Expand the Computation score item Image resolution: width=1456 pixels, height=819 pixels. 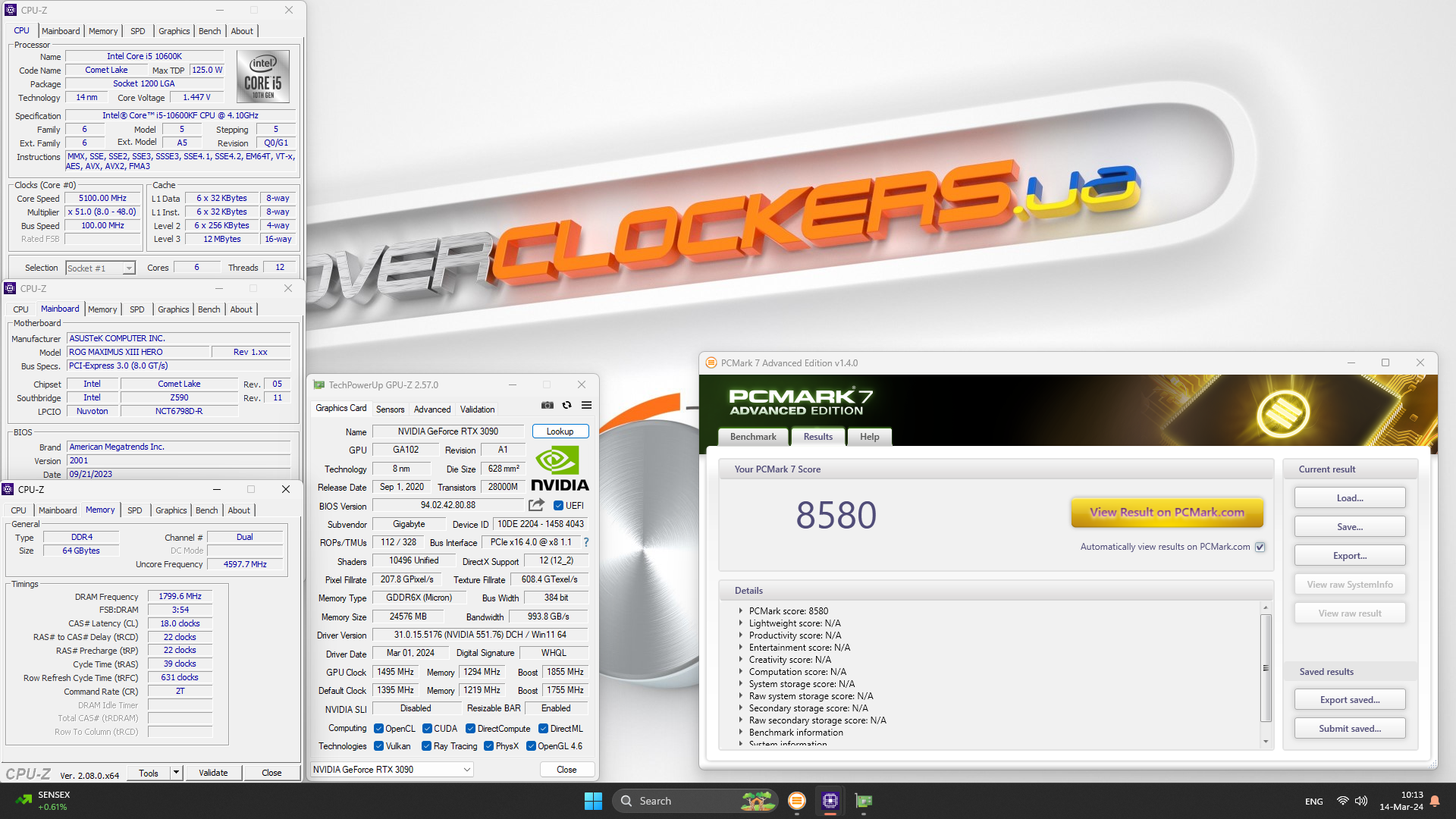741,671
